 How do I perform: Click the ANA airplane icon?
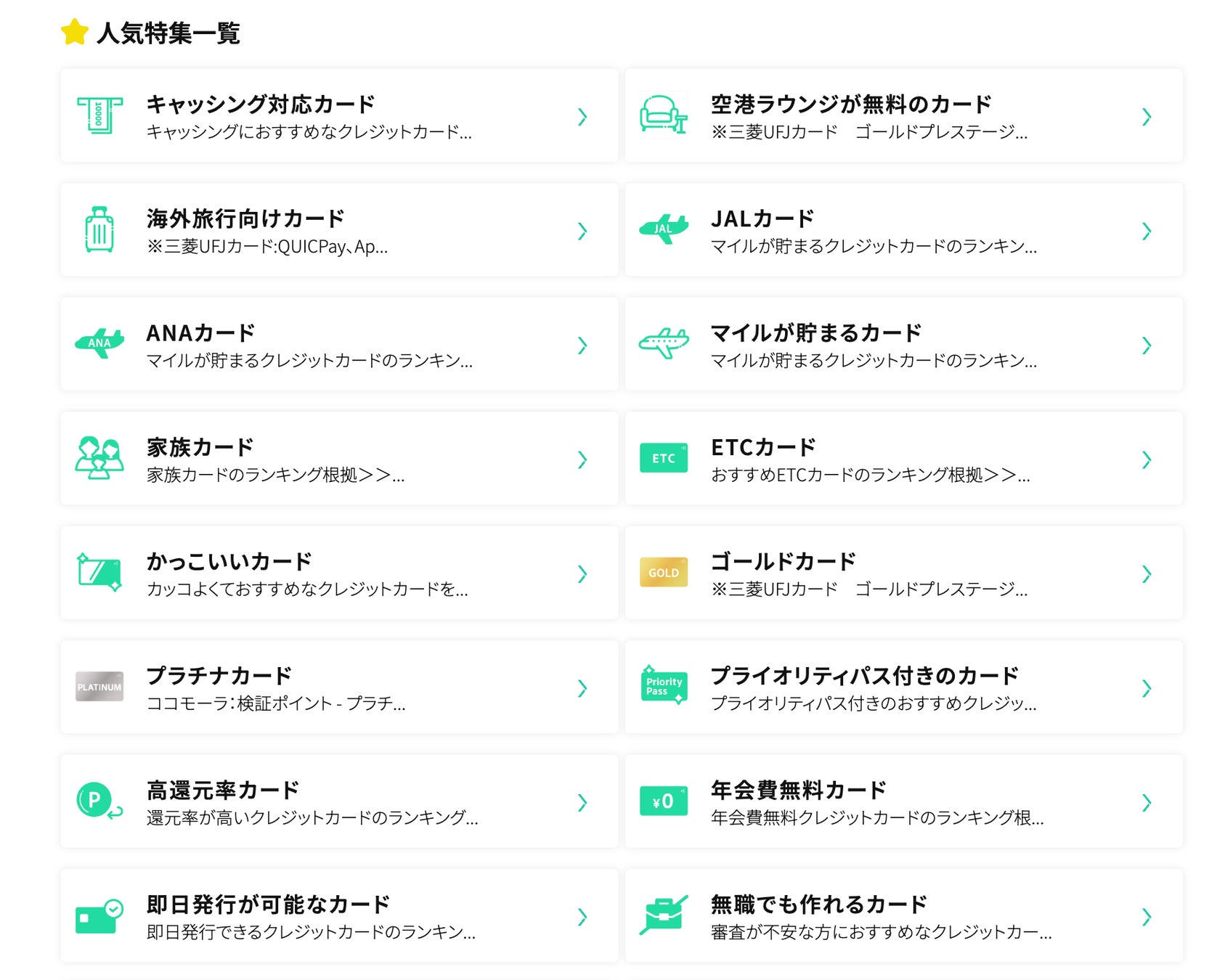coord(99,343)
